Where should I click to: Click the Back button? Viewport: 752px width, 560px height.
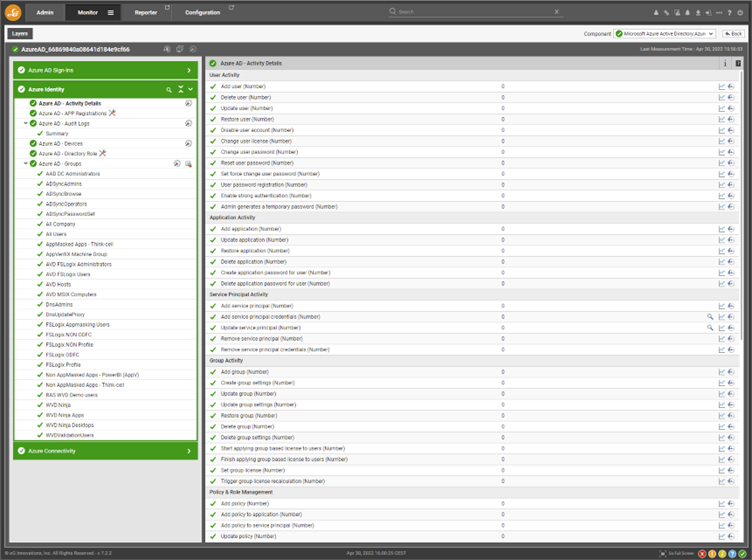tap(733, 34)
